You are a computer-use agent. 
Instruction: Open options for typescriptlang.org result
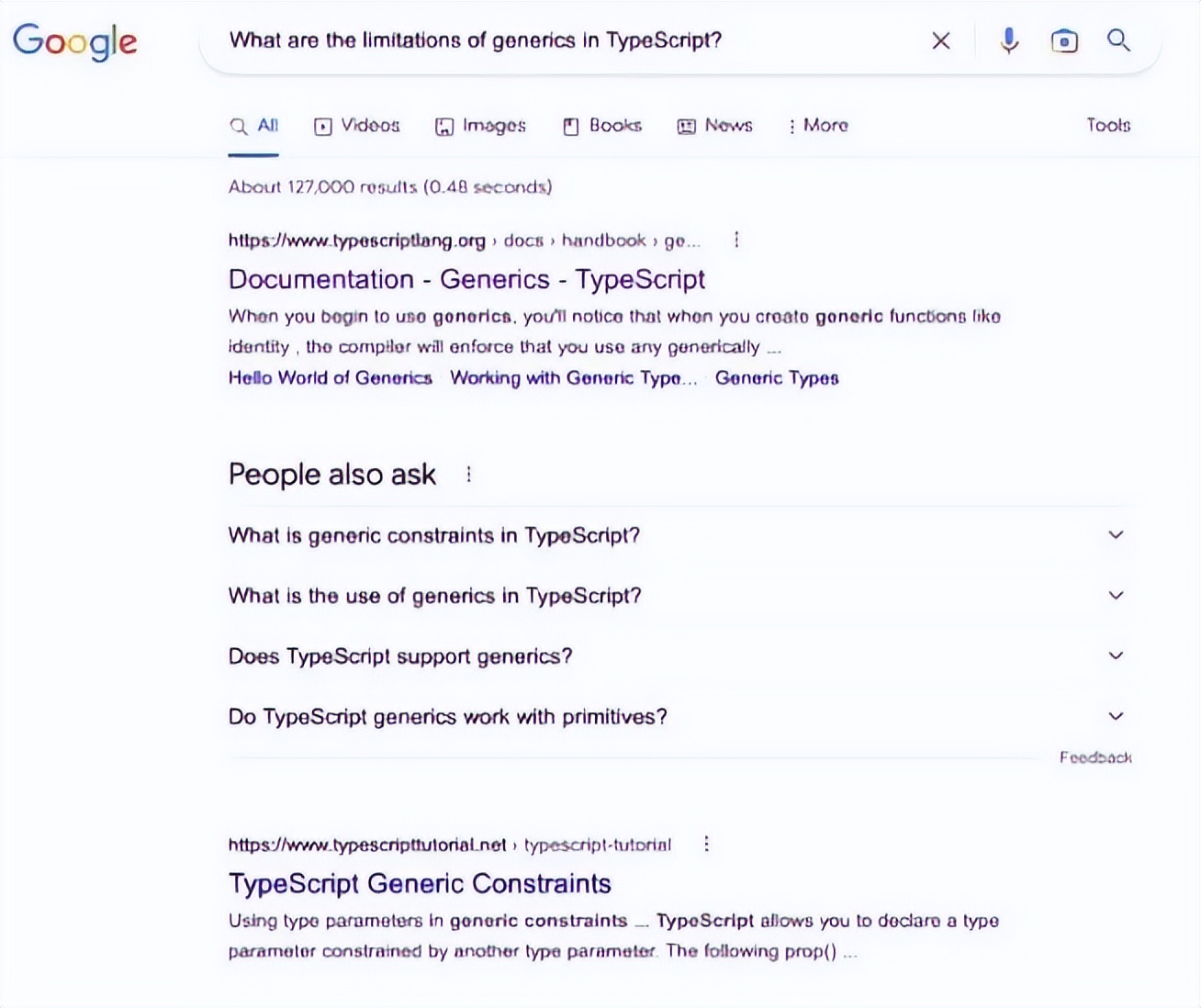[x=736, y=241]
